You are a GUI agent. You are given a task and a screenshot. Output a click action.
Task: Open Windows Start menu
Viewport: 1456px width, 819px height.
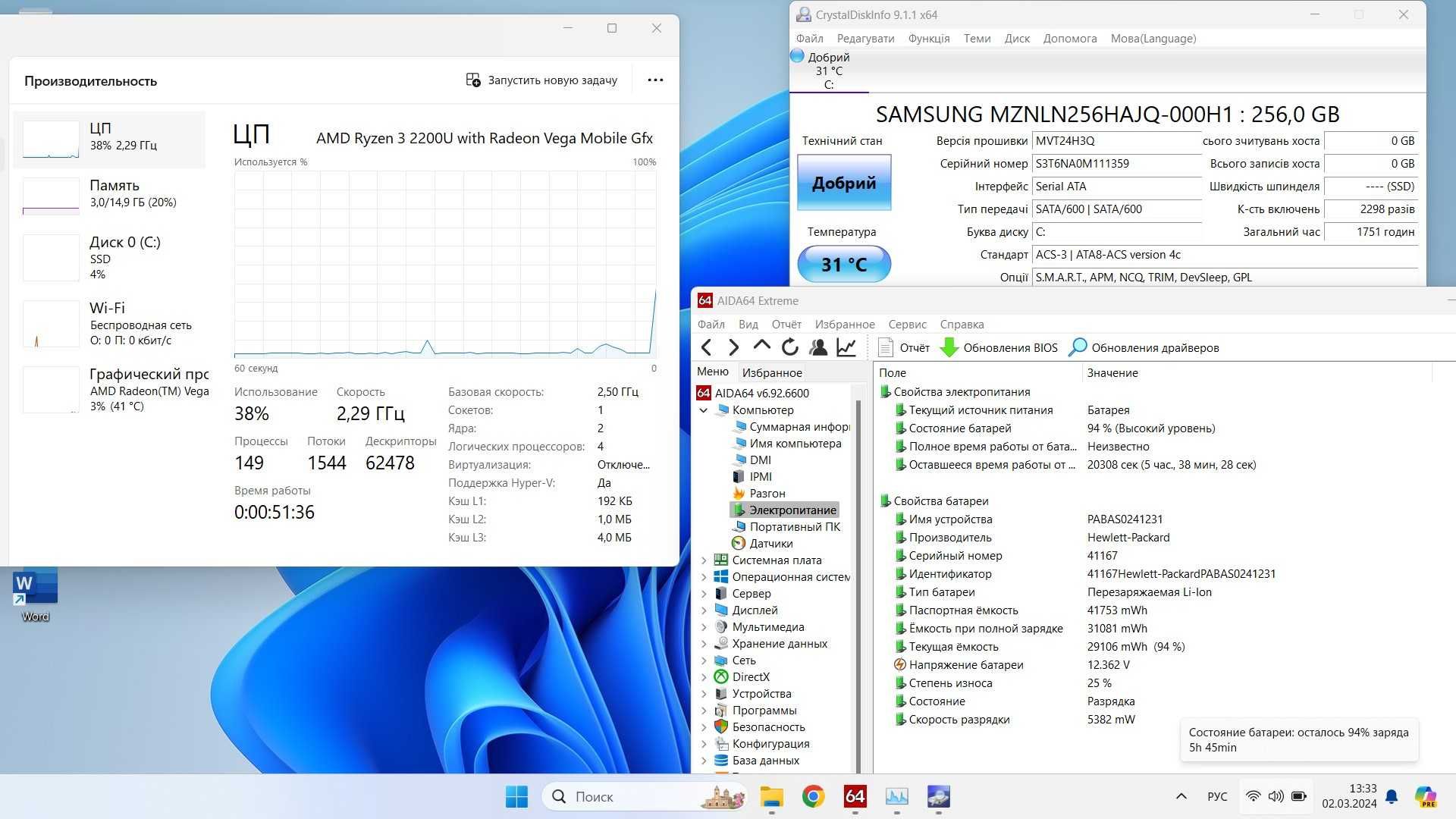click(516, 796)
